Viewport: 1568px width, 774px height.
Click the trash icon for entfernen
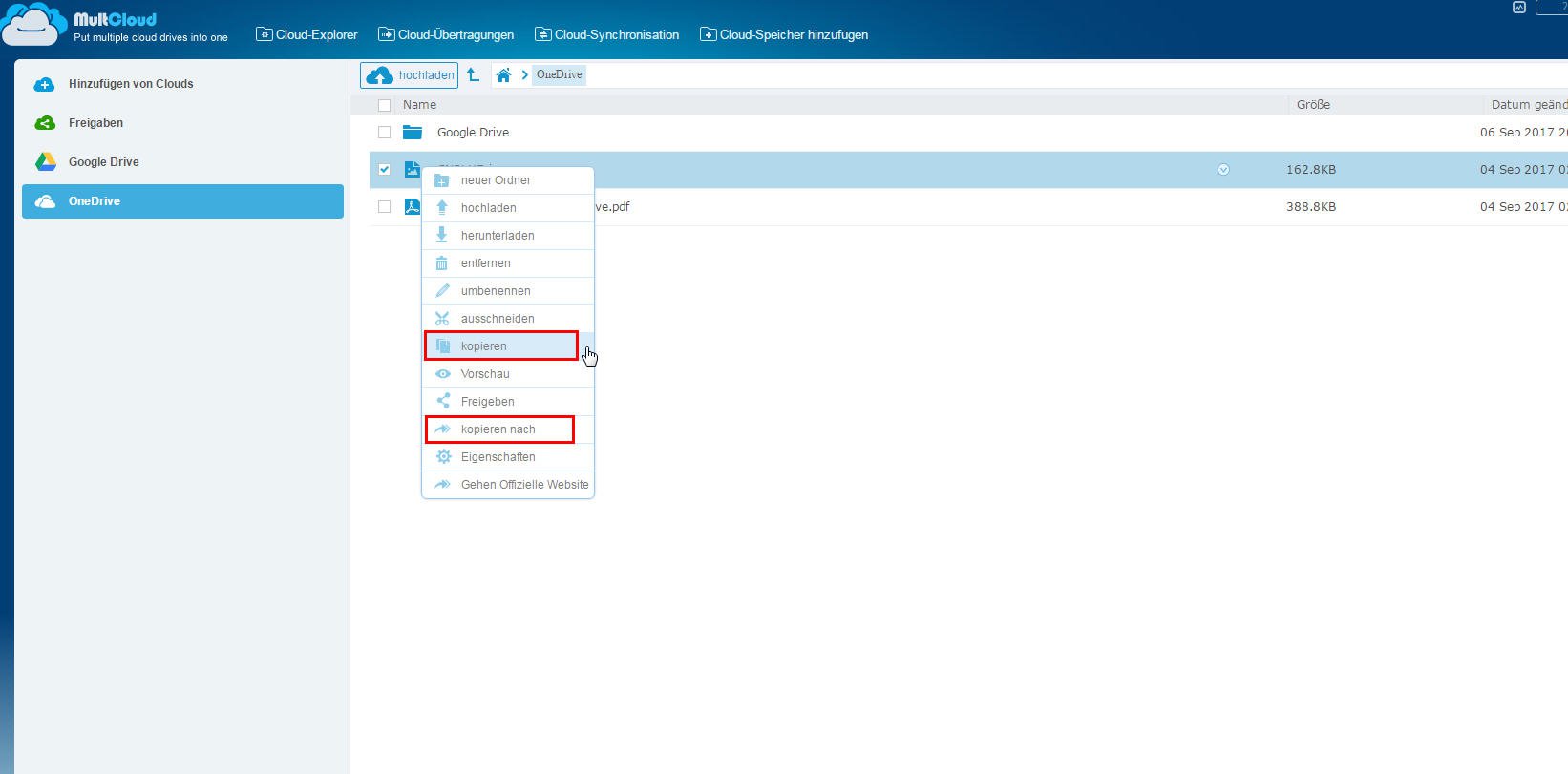tap(442, 263)
